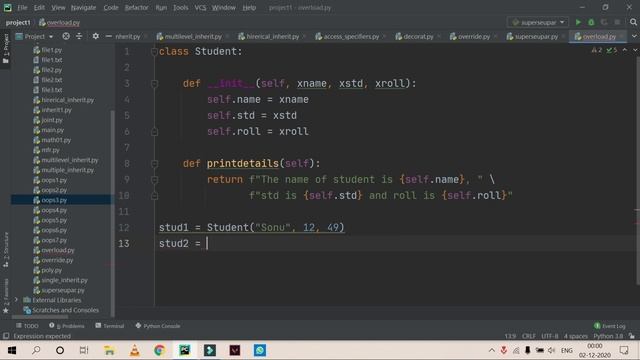Click the warnings indicator in editor corner
The height and width of the screenshot is (360, 640).
(596, 50)
